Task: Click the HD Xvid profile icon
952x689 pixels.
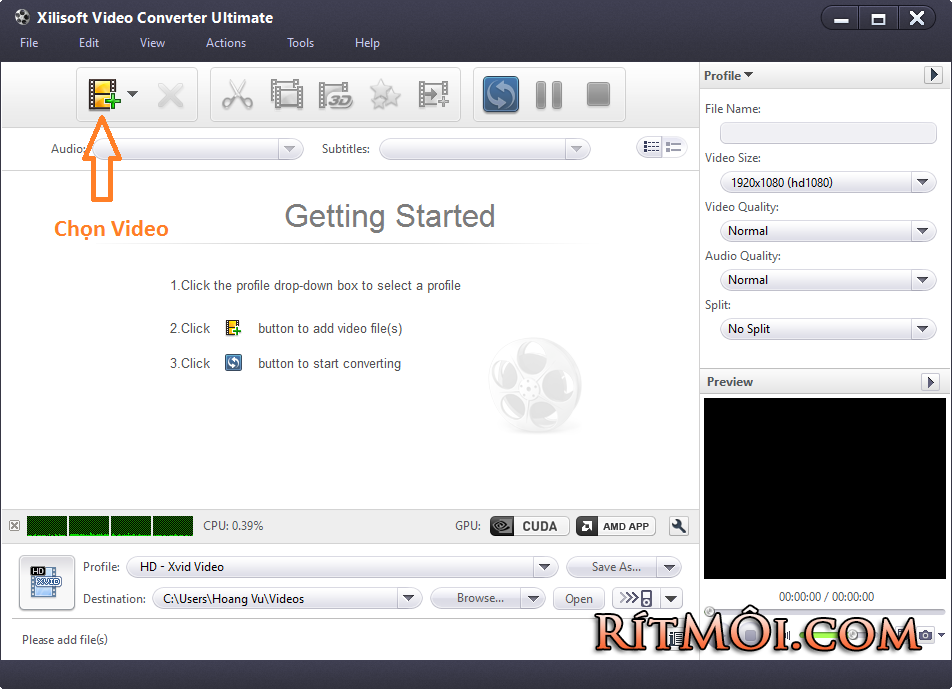Action: coord(47,582)
